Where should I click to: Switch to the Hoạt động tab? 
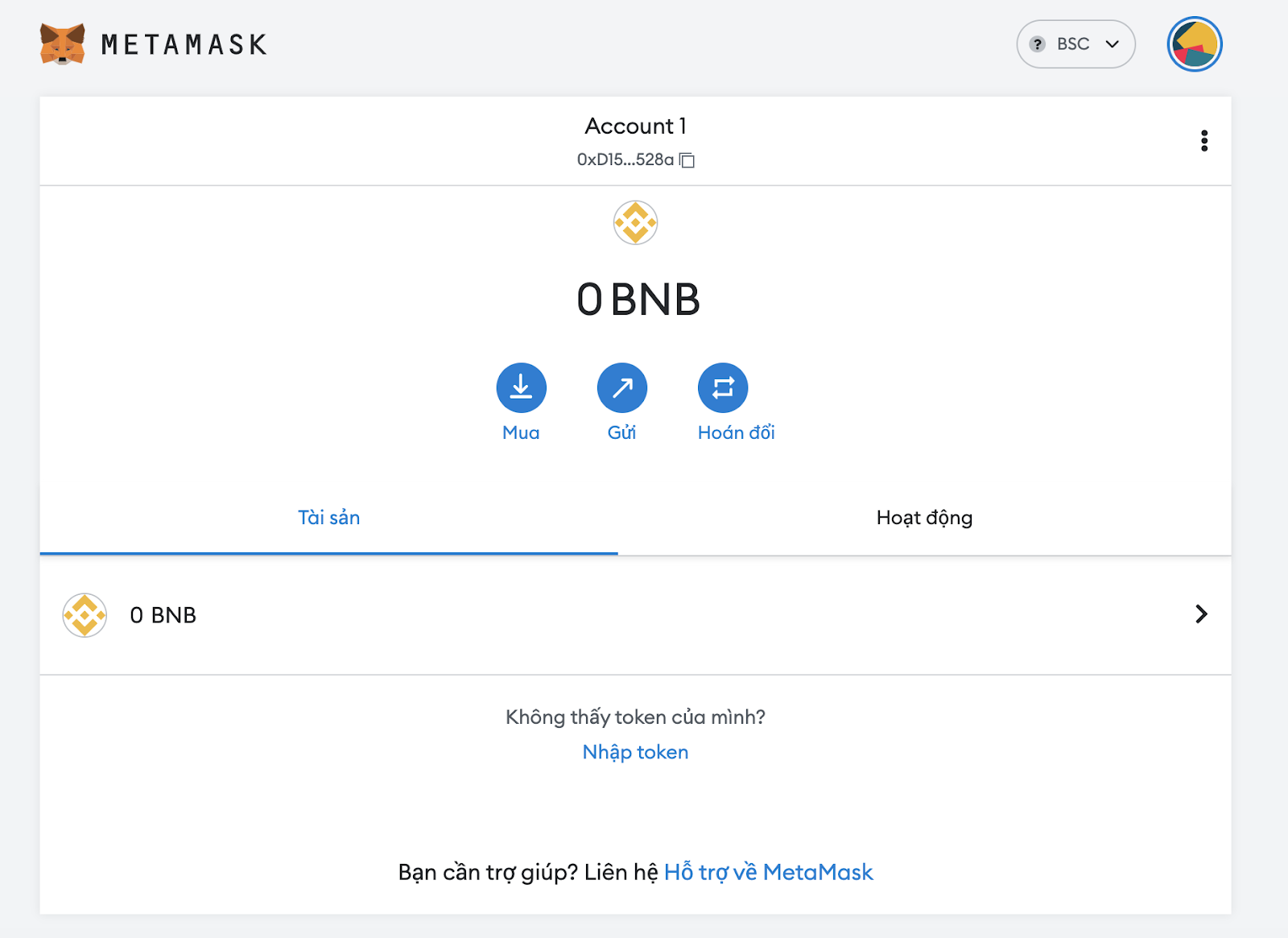[x=925, y=518]
